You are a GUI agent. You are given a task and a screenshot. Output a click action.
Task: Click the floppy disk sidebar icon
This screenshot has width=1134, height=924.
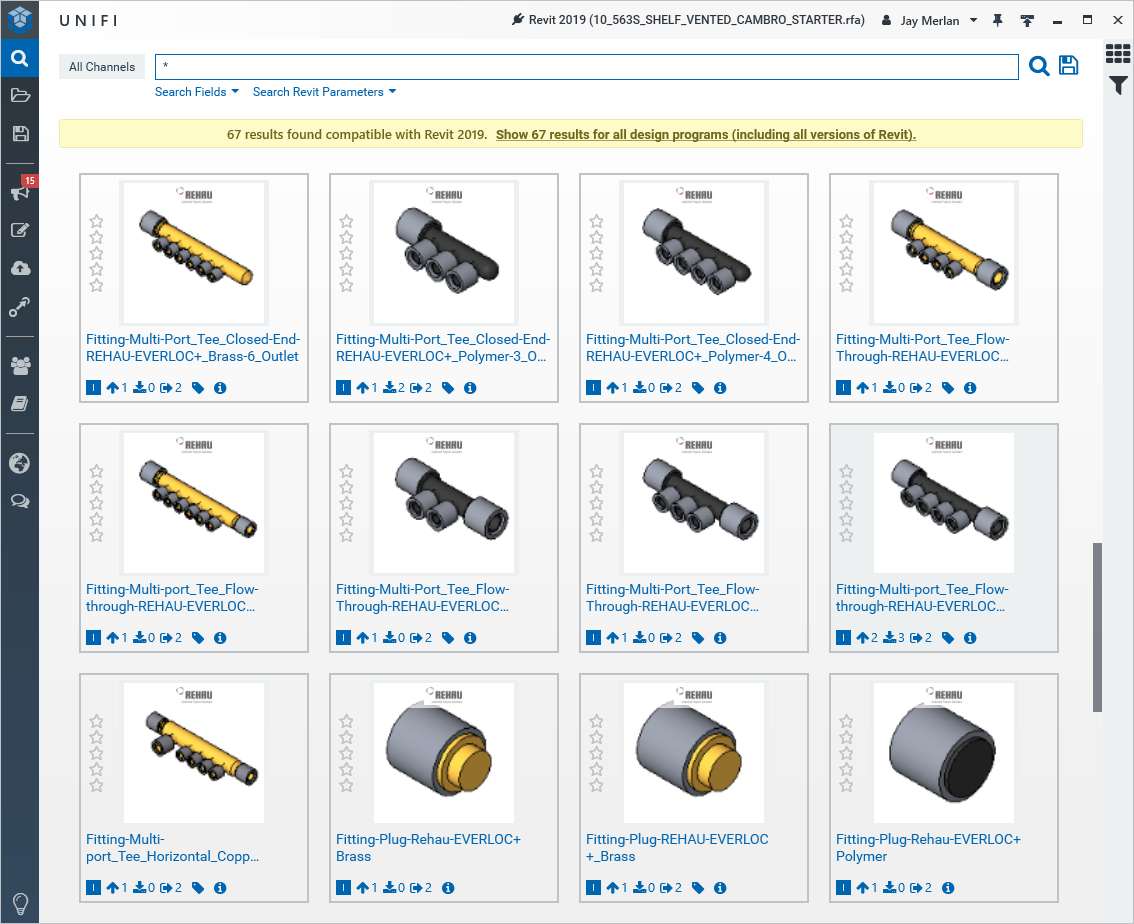(20, 133)
